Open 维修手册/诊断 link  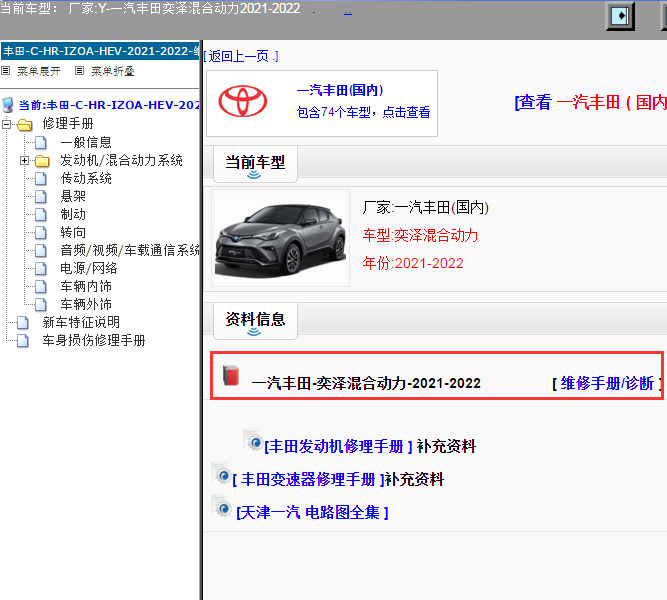pyautogui.click(x=607, y=383)
